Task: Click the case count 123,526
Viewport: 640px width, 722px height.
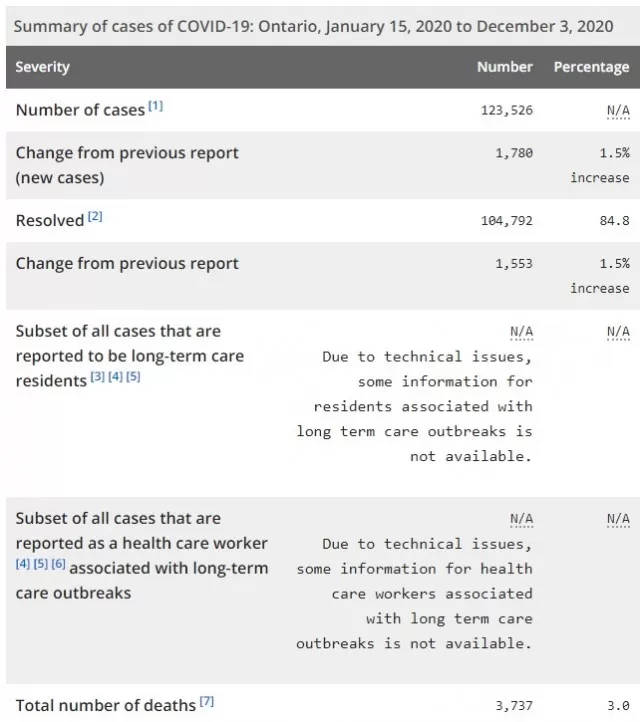Action: point(506,111)
